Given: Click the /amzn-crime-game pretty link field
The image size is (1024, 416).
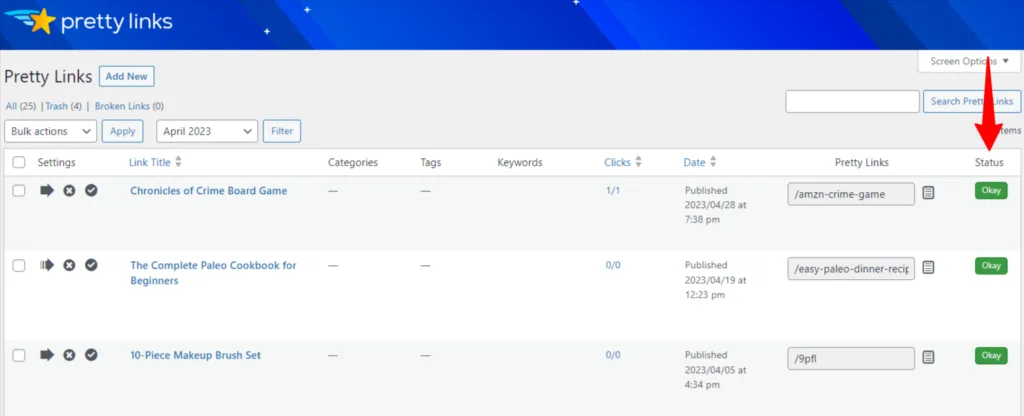Looking at the screenshot, I should click(x=851, y=194).
